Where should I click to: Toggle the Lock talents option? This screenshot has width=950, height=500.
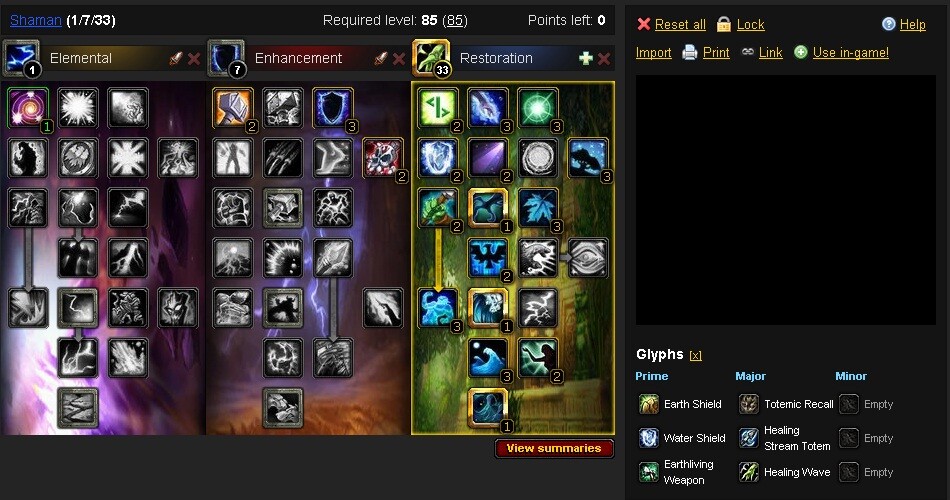[750, 24]
